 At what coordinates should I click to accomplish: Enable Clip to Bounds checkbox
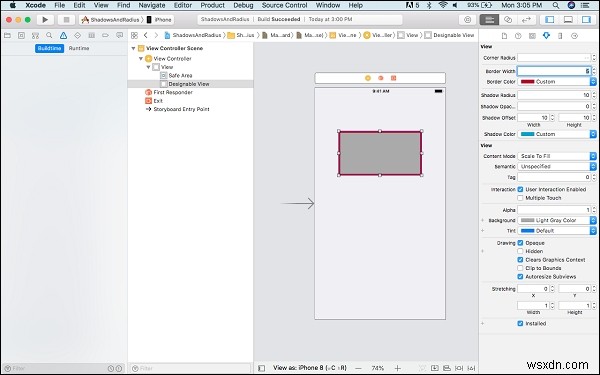click(x=520, y=268)
